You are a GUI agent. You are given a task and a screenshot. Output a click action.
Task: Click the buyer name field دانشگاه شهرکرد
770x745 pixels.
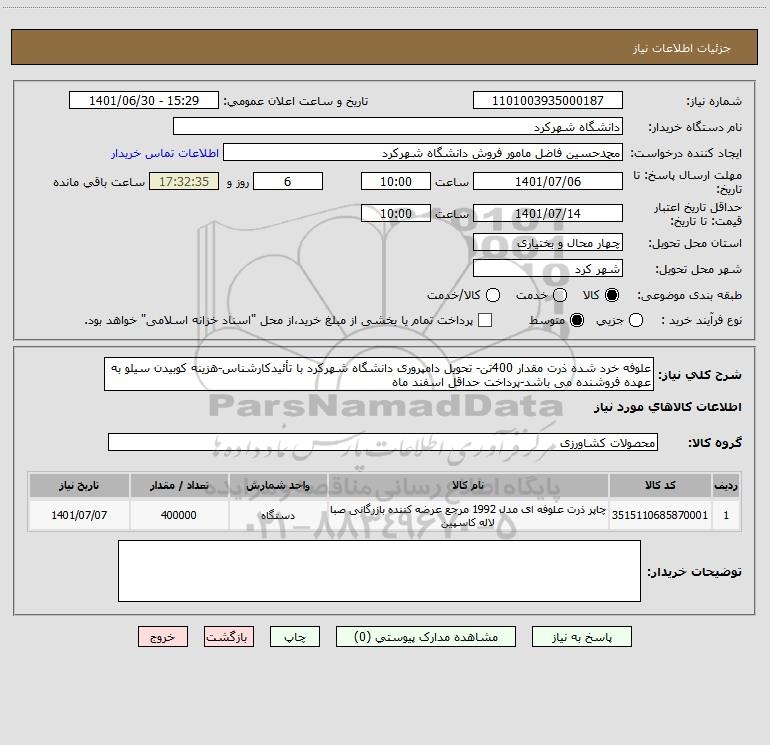point(398,127)
